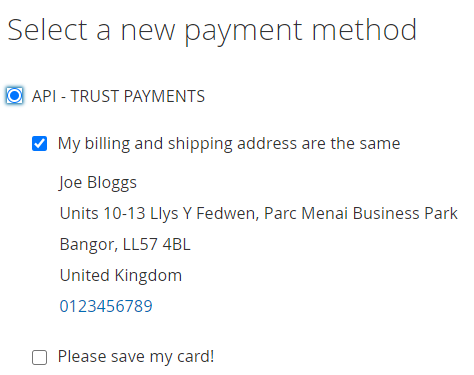474x375 pixels.
Task: Click the "Please save my card!" label
Action: (x=136, y=357)
